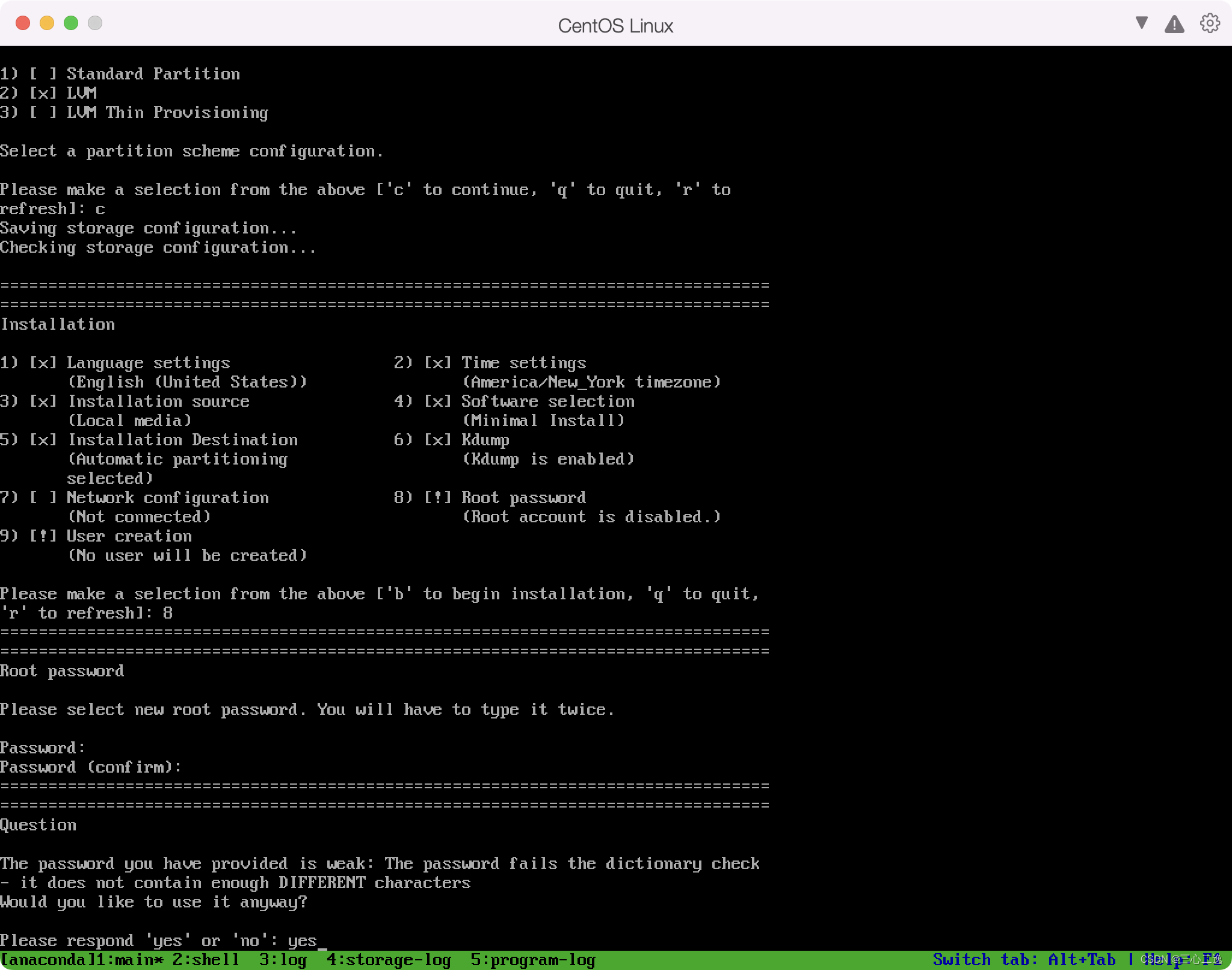Switch to the 3:log tab
This screenshot has height=970, width=1232.
[283, 960]
